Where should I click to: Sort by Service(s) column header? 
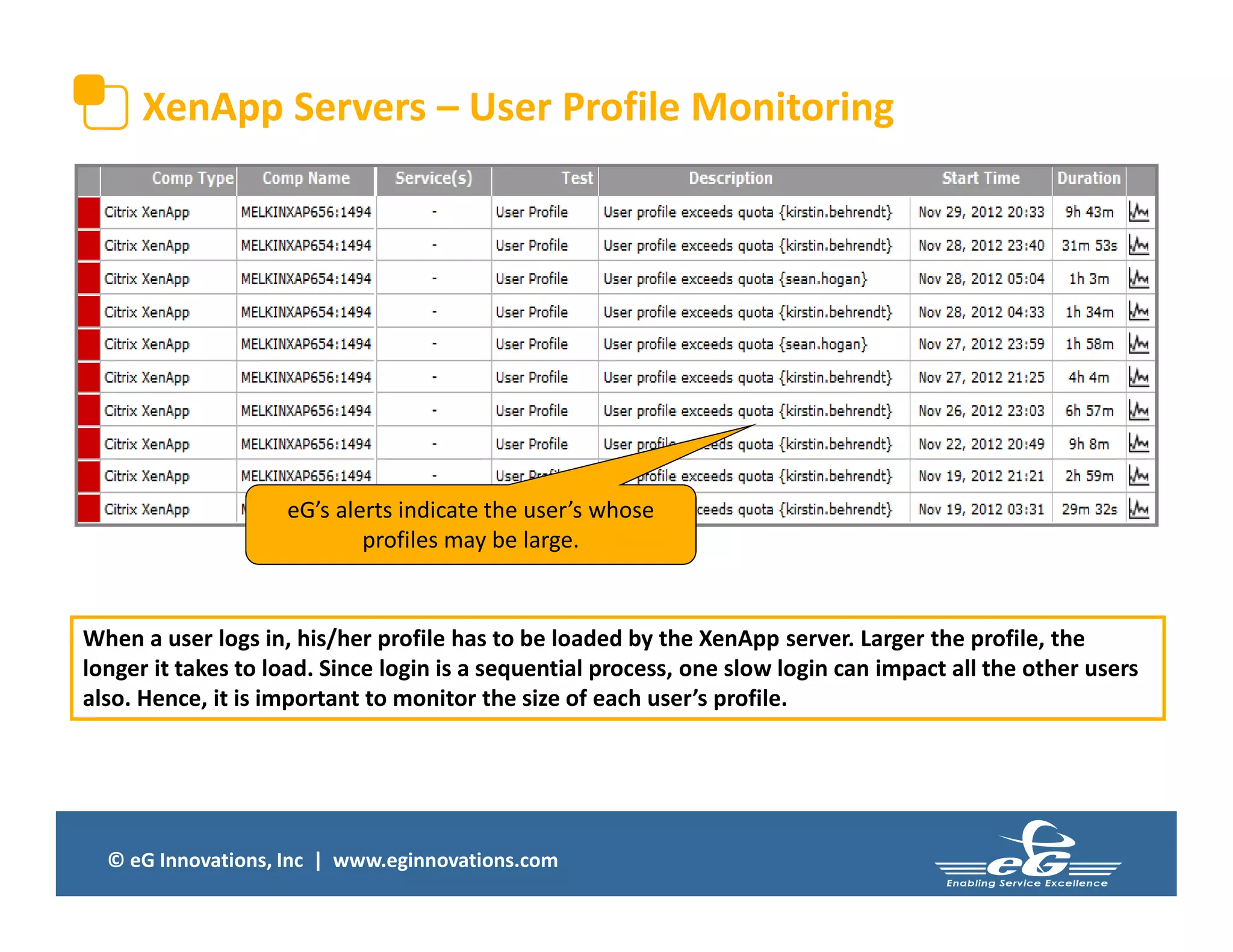click(433, 179)
